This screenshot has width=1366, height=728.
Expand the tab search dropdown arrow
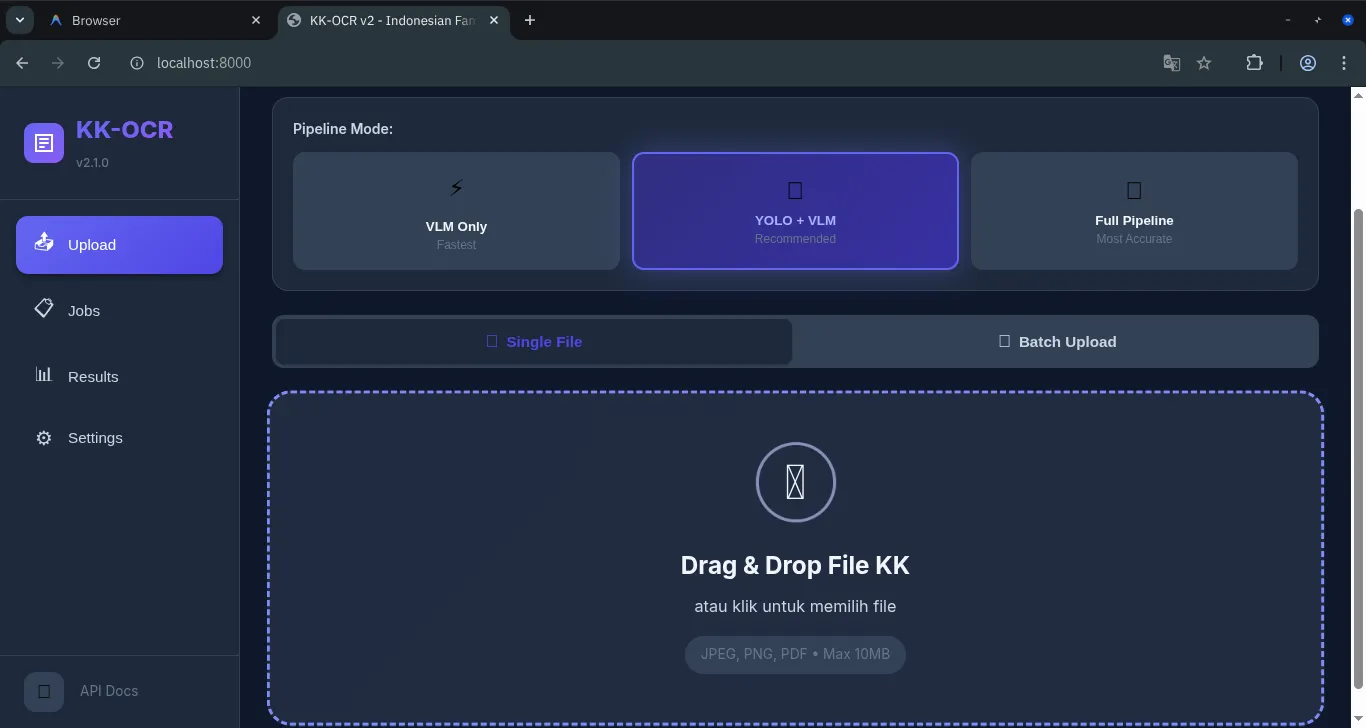pos(19,20)
